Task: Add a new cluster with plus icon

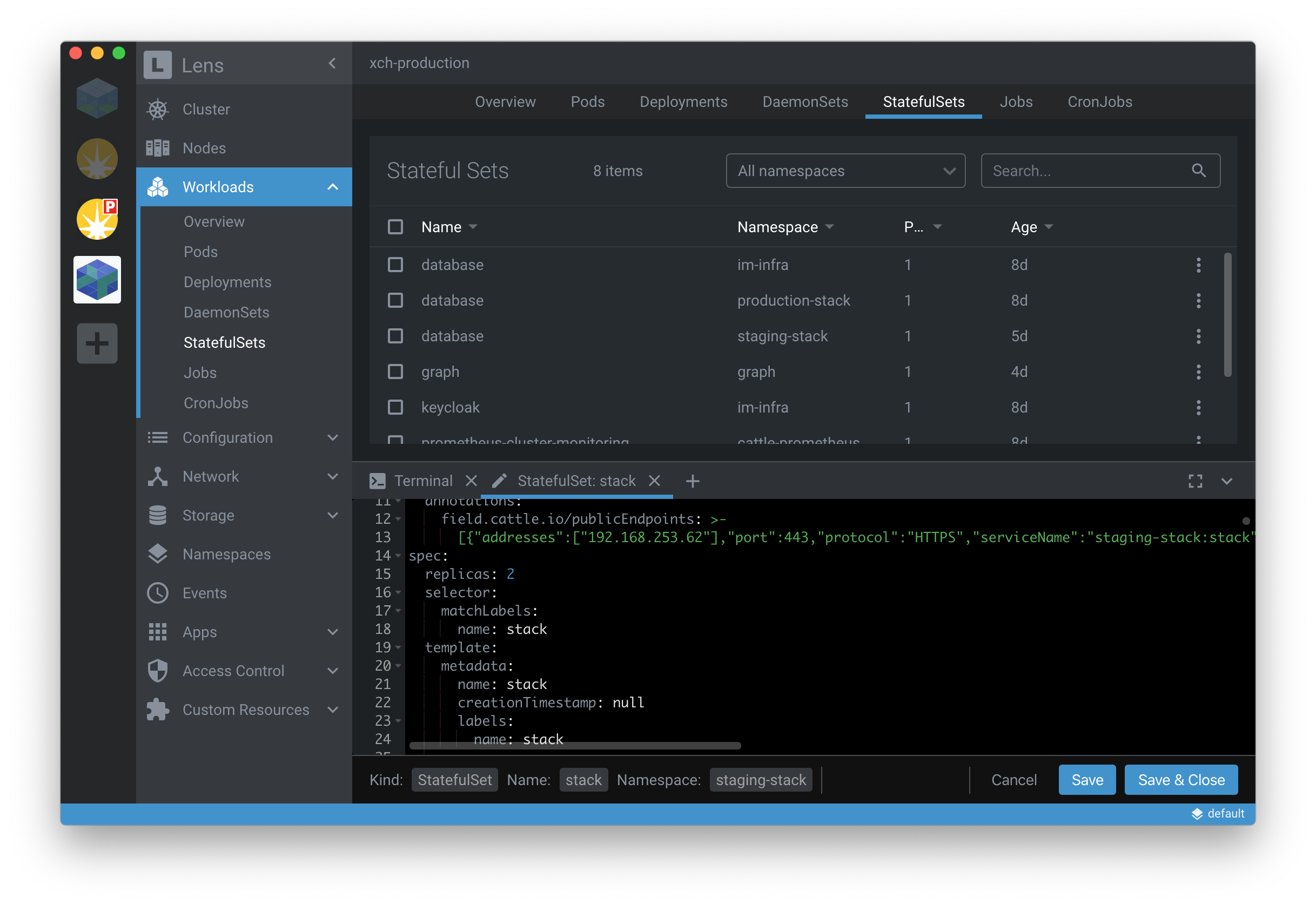Action: tap(97, 343)
